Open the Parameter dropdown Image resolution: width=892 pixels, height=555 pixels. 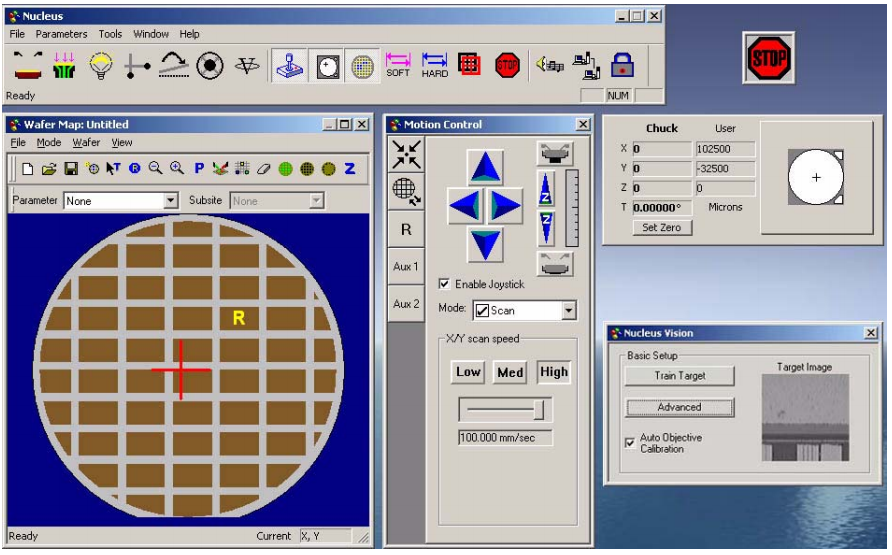170,201
